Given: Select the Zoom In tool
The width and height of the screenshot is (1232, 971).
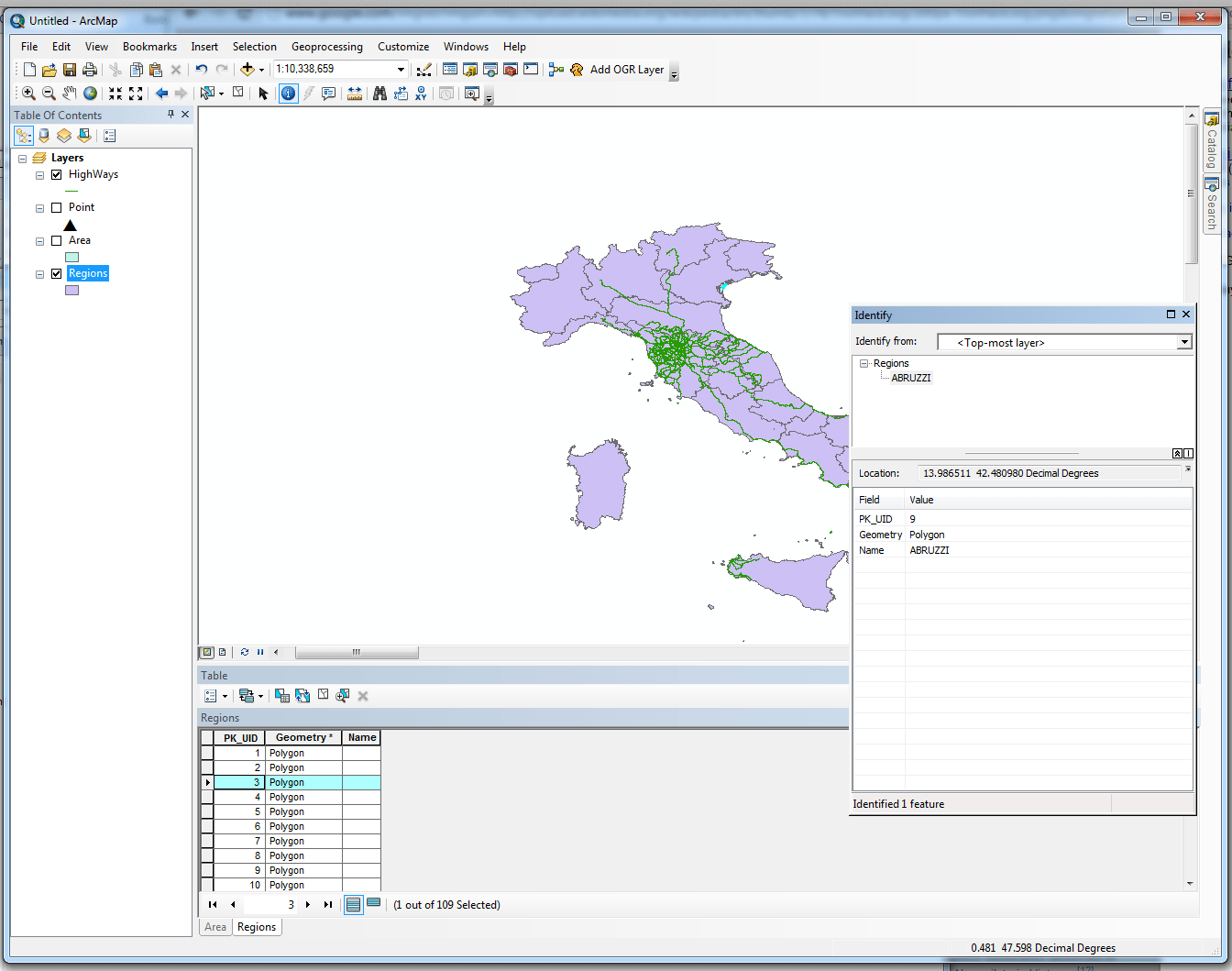Looking at the screenshot, I should 29,94.
